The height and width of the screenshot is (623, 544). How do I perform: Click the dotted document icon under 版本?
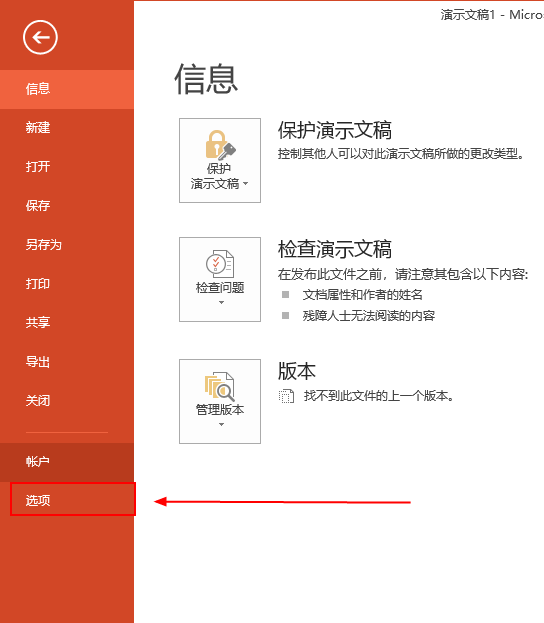click(286, 396)
